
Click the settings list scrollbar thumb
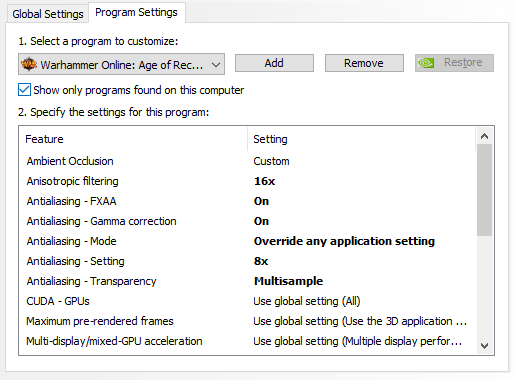click(484, 190)
